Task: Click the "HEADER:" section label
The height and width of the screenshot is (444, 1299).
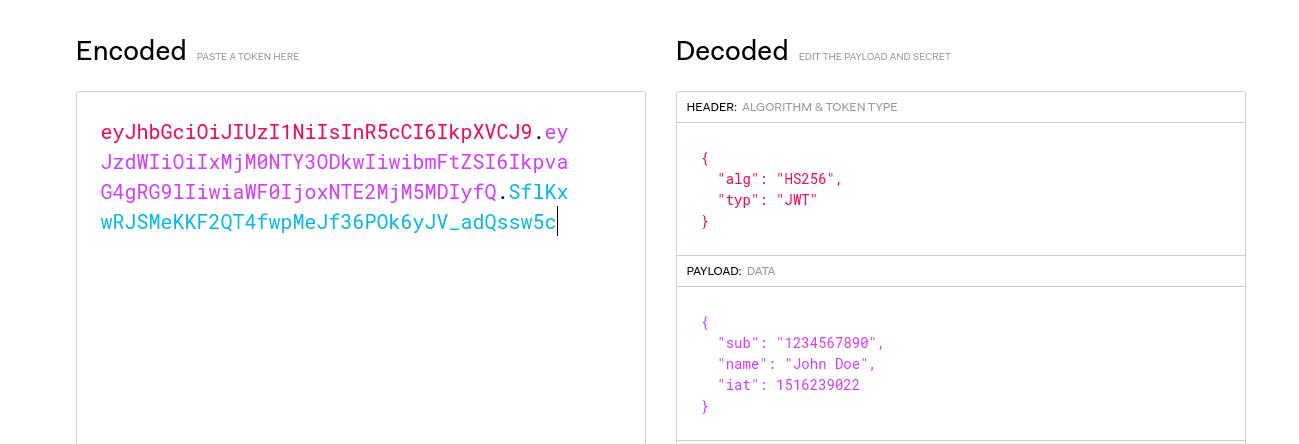Action: pyautogui.click(x=712, y=107)
